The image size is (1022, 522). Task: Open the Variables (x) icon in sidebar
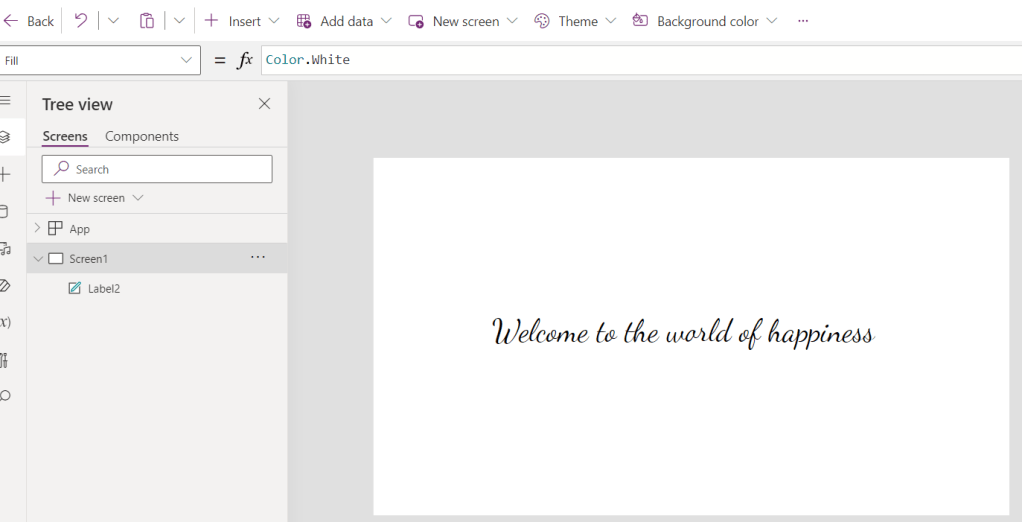coord(6,322)
